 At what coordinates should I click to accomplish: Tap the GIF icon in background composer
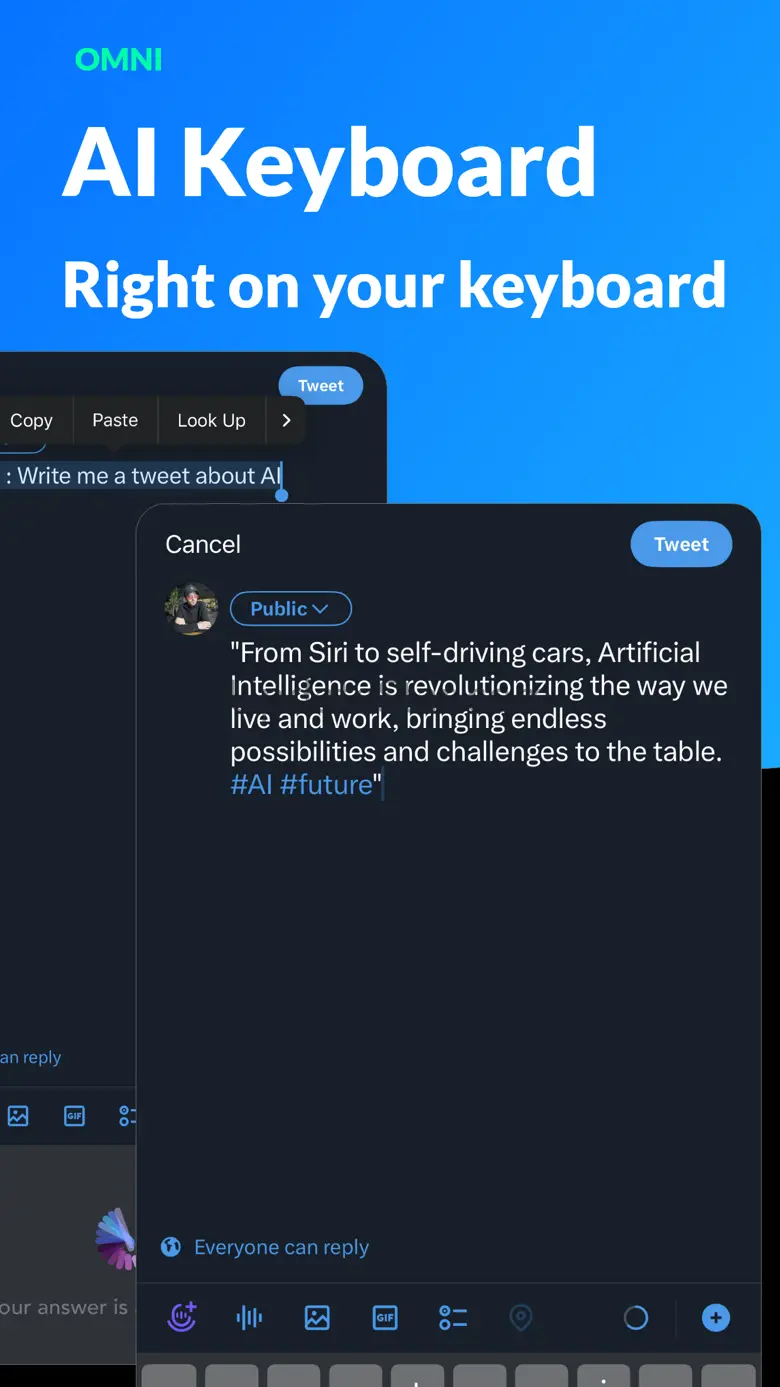[75, 1116]
